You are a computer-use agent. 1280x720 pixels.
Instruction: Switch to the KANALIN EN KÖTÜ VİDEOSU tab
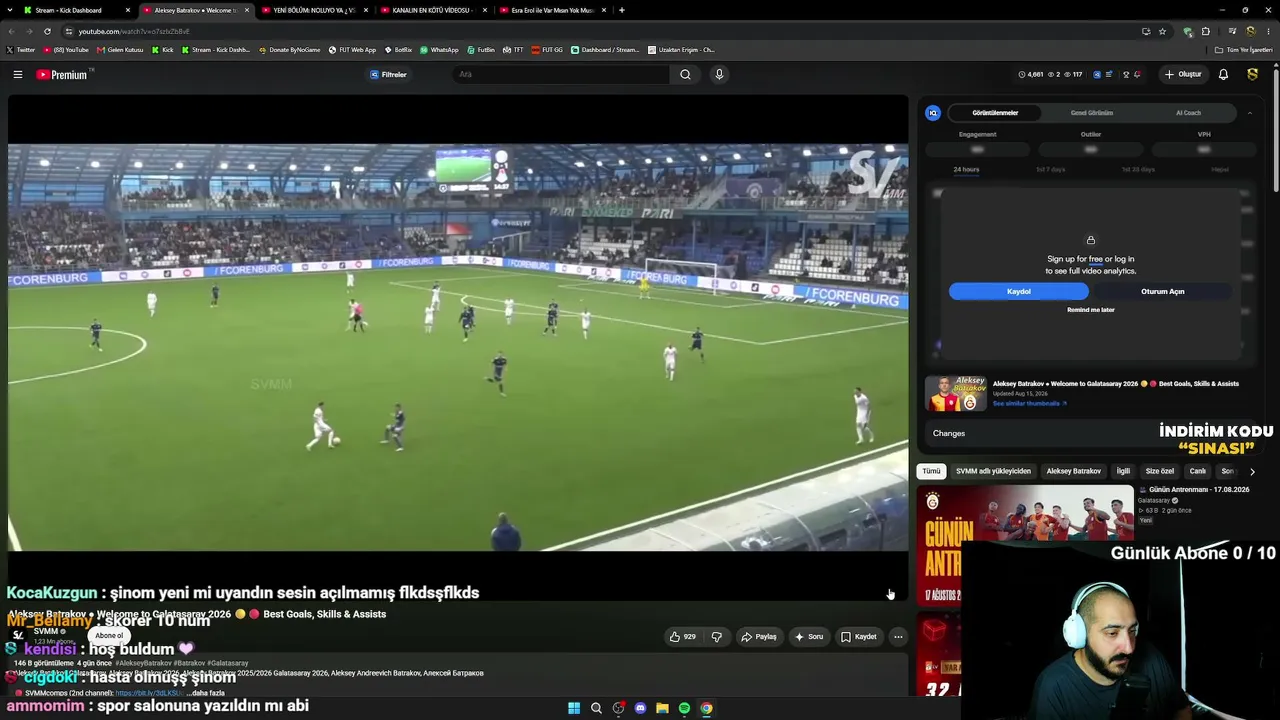point(434,10)
